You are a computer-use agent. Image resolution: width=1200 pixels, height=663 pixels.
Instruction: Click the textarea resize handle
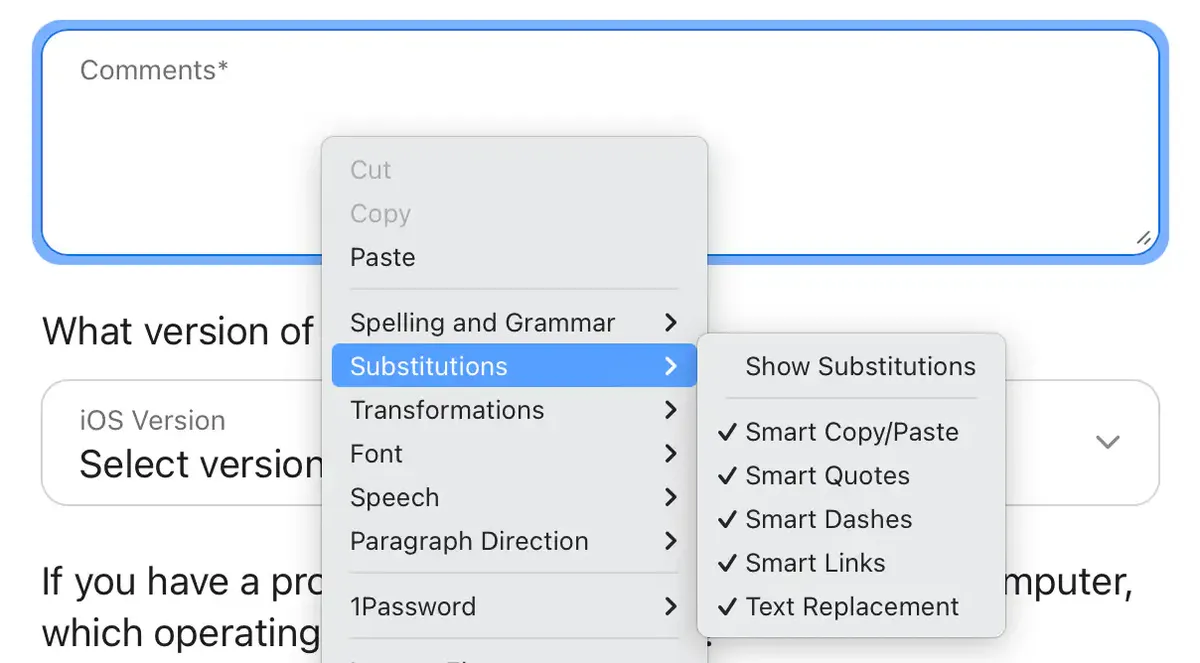click(x=1143, y=240)
